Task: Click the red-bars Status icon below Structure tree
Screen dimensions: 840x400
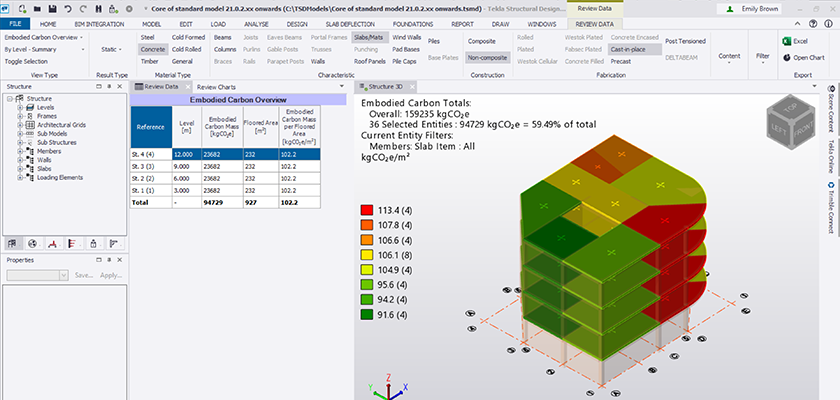Action: pos(73,244)
